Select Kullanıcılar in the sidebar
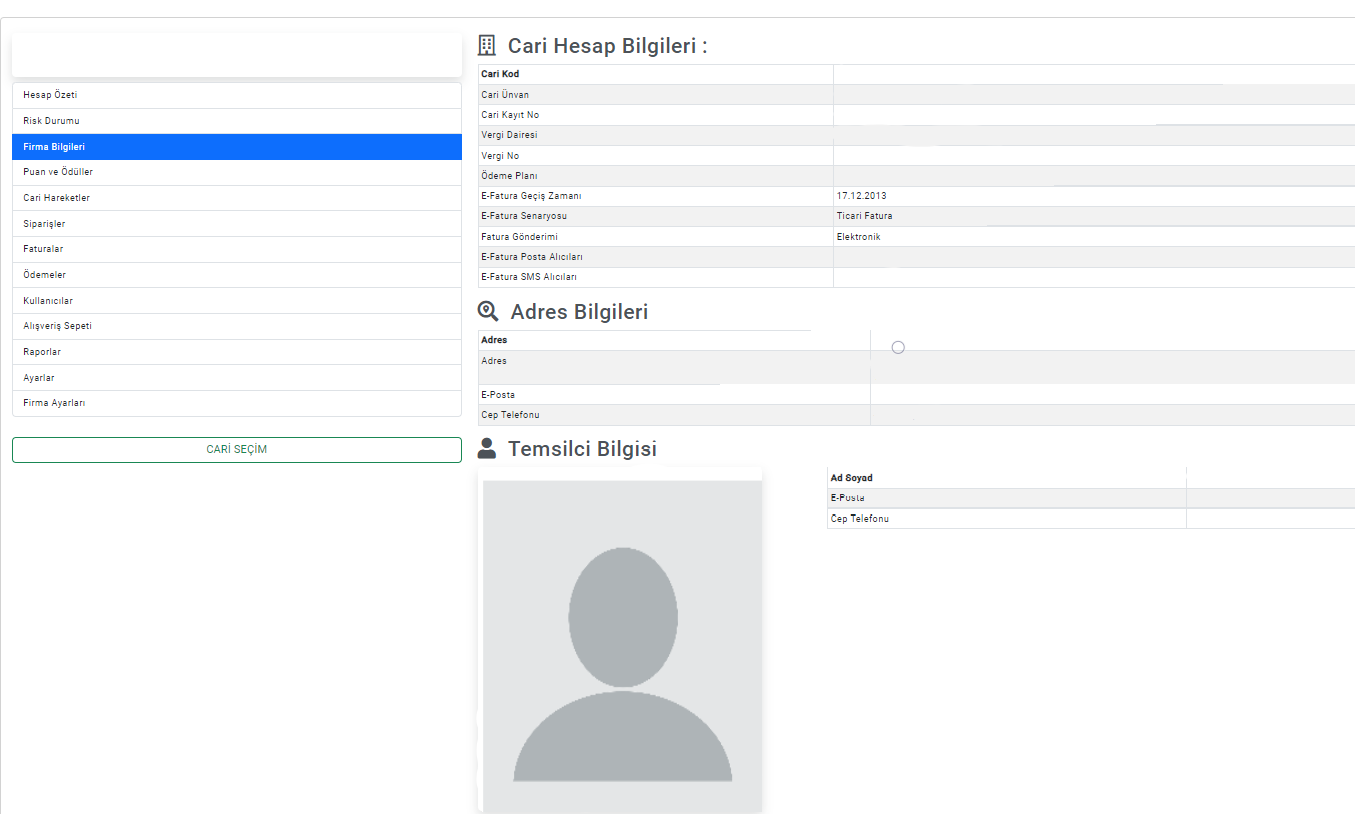Screen dimensions: 1355x826 click(x=236, y=301)
